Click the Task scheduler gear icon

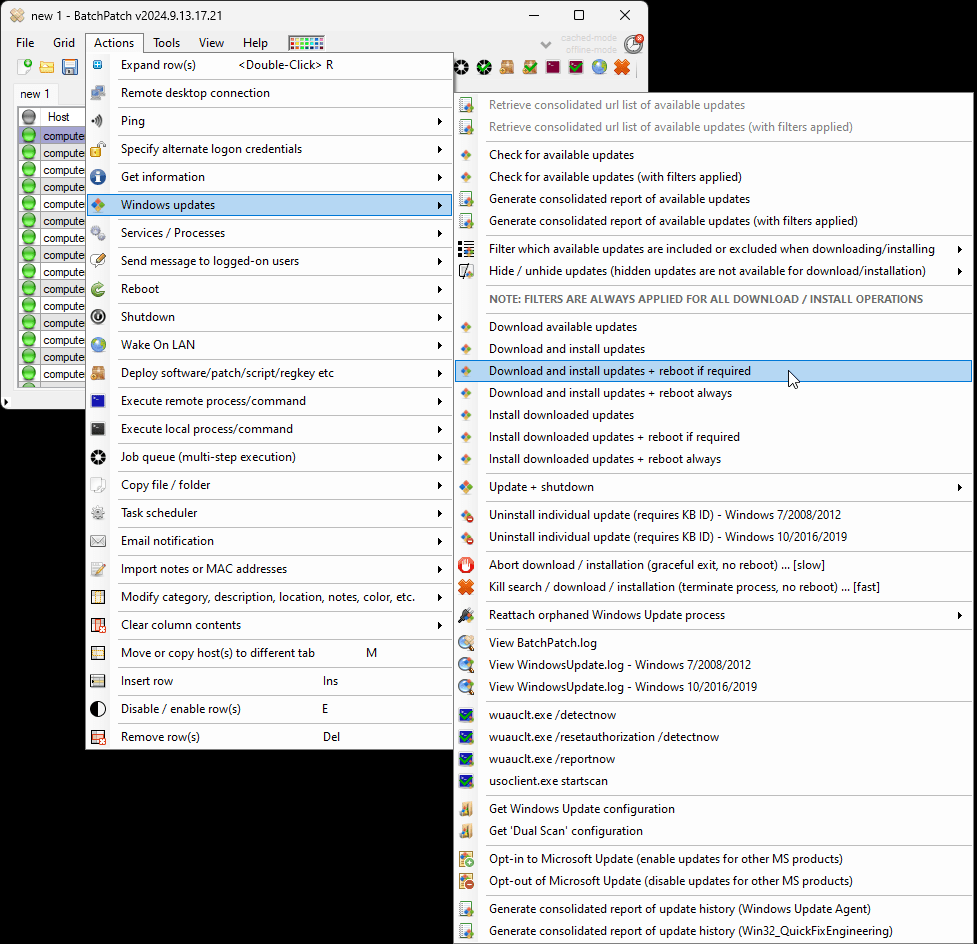click(x=98, y=513)
